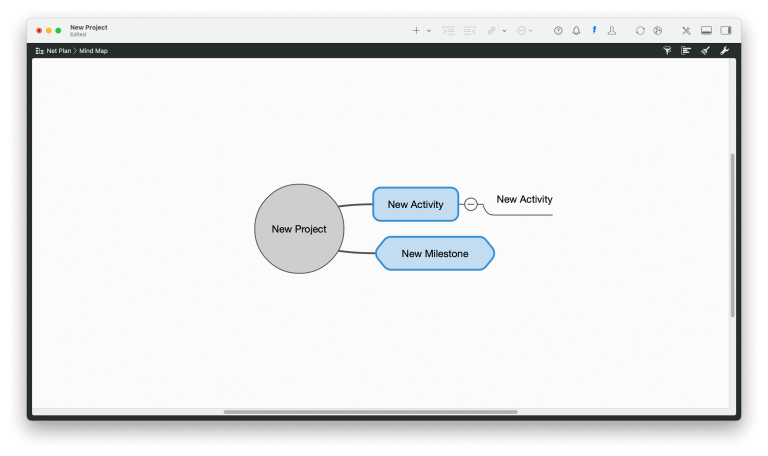Click the bell notifications icon
This screenshot has width=768, height=456.
[x=576, y=30]
